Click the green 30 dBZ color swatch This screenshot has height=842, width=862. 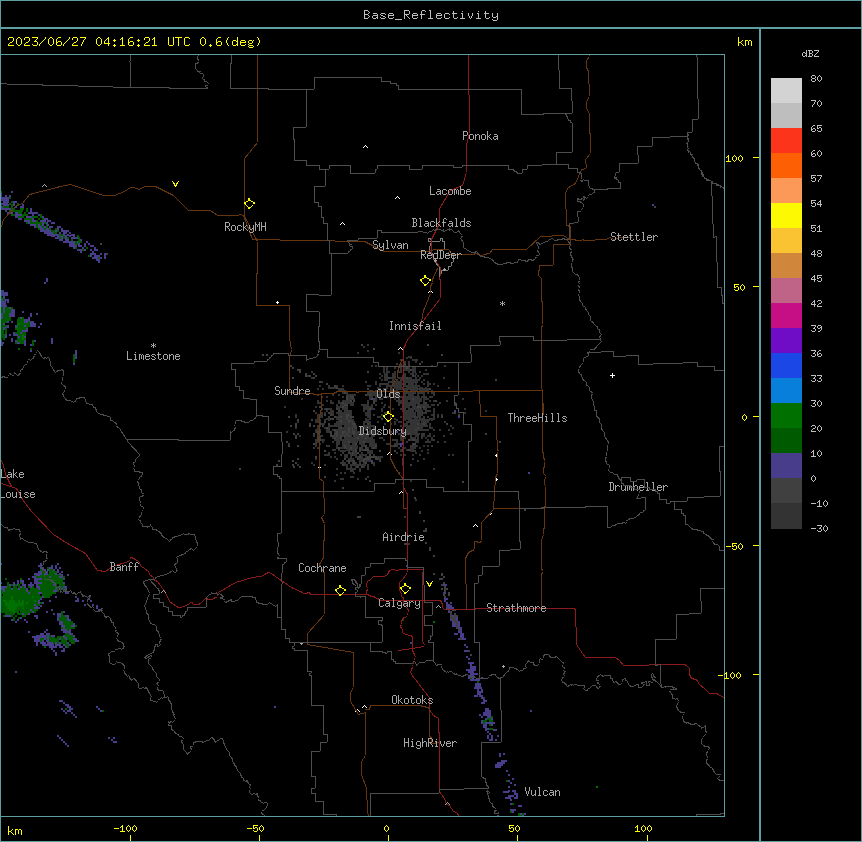786,416
